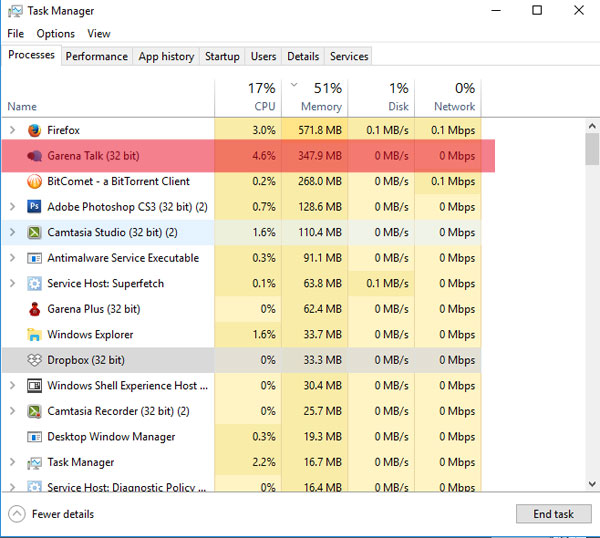Sort by the Name column header
This screenshot has height=538, width=600.
(x=108, y=98)
